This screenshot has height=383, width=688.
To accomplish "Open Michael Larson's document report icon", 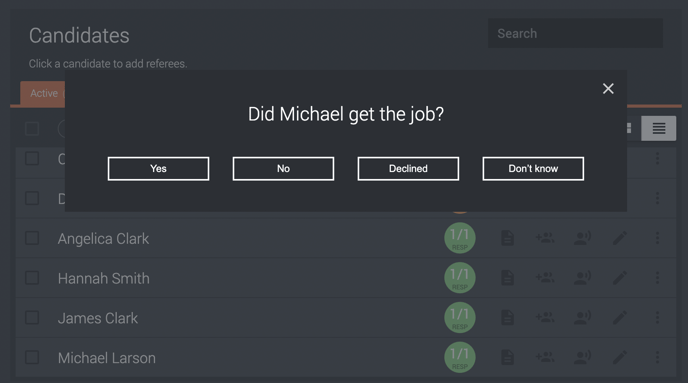I will pos(507,357).
